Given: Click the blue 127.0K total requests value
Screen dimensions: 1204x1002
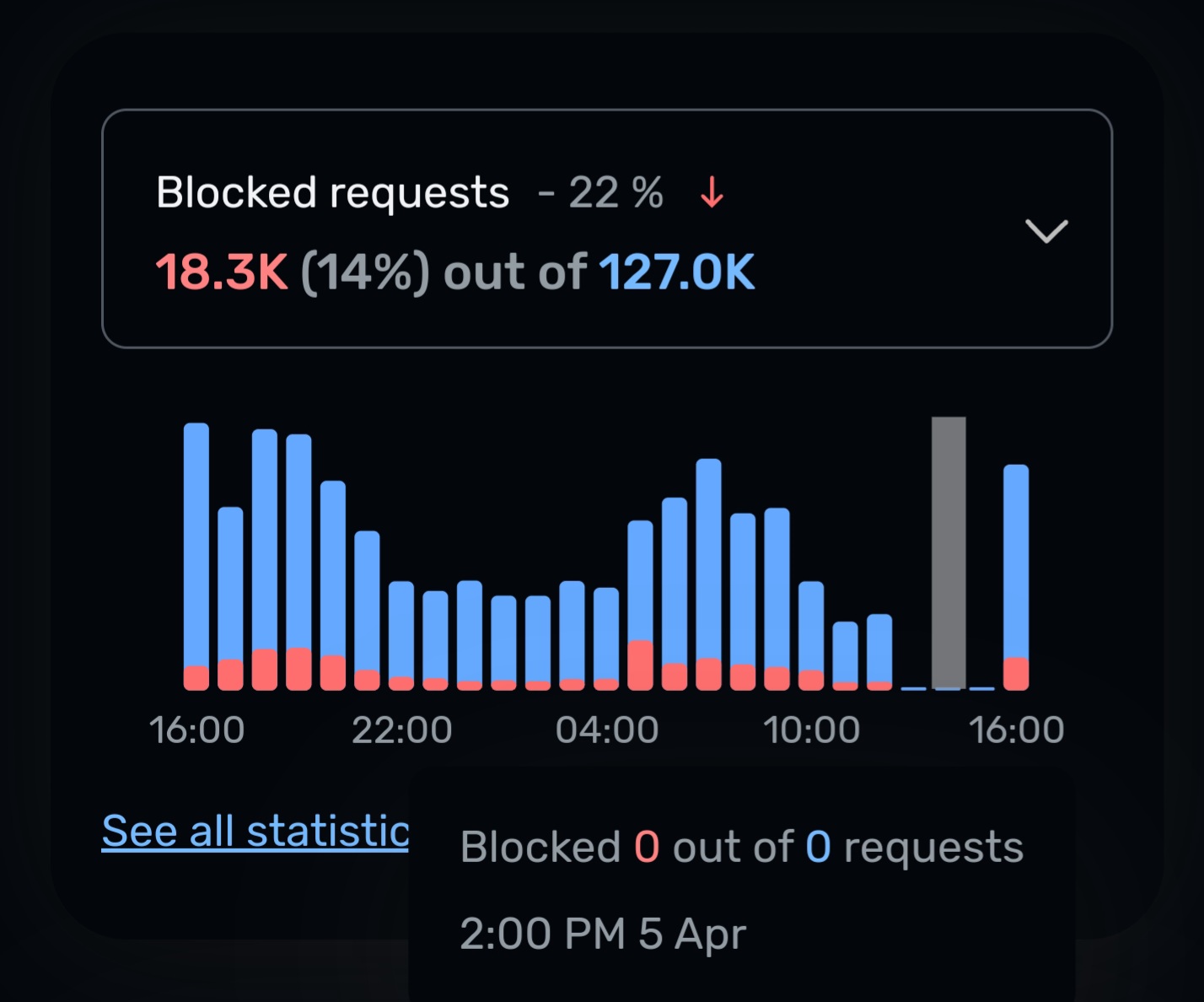Looking at the screenshot, I should click(676, 272).
